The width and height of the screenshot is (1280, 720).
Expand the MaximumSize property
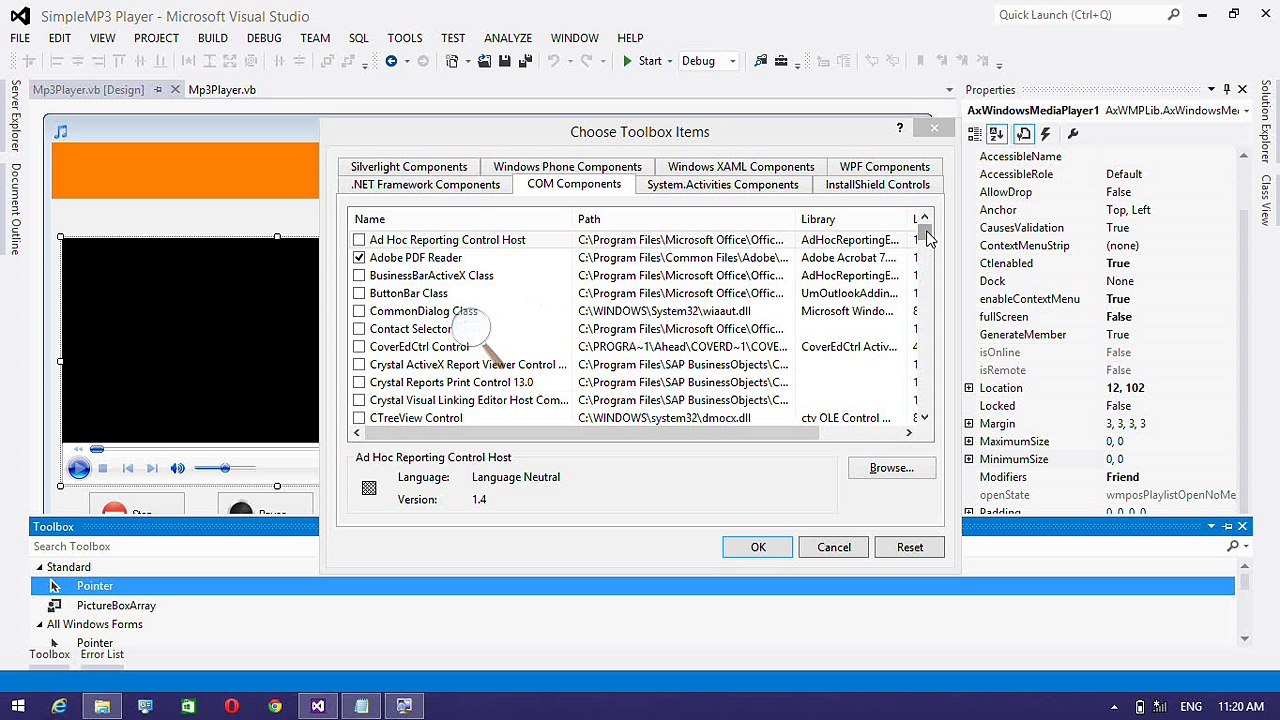969,441
